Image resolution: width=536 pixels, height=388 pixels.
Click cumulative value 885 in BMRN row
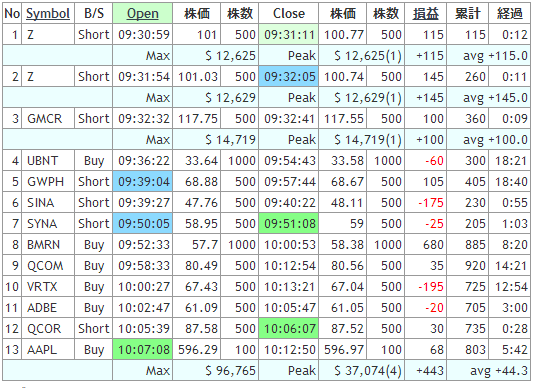point(468,245)
